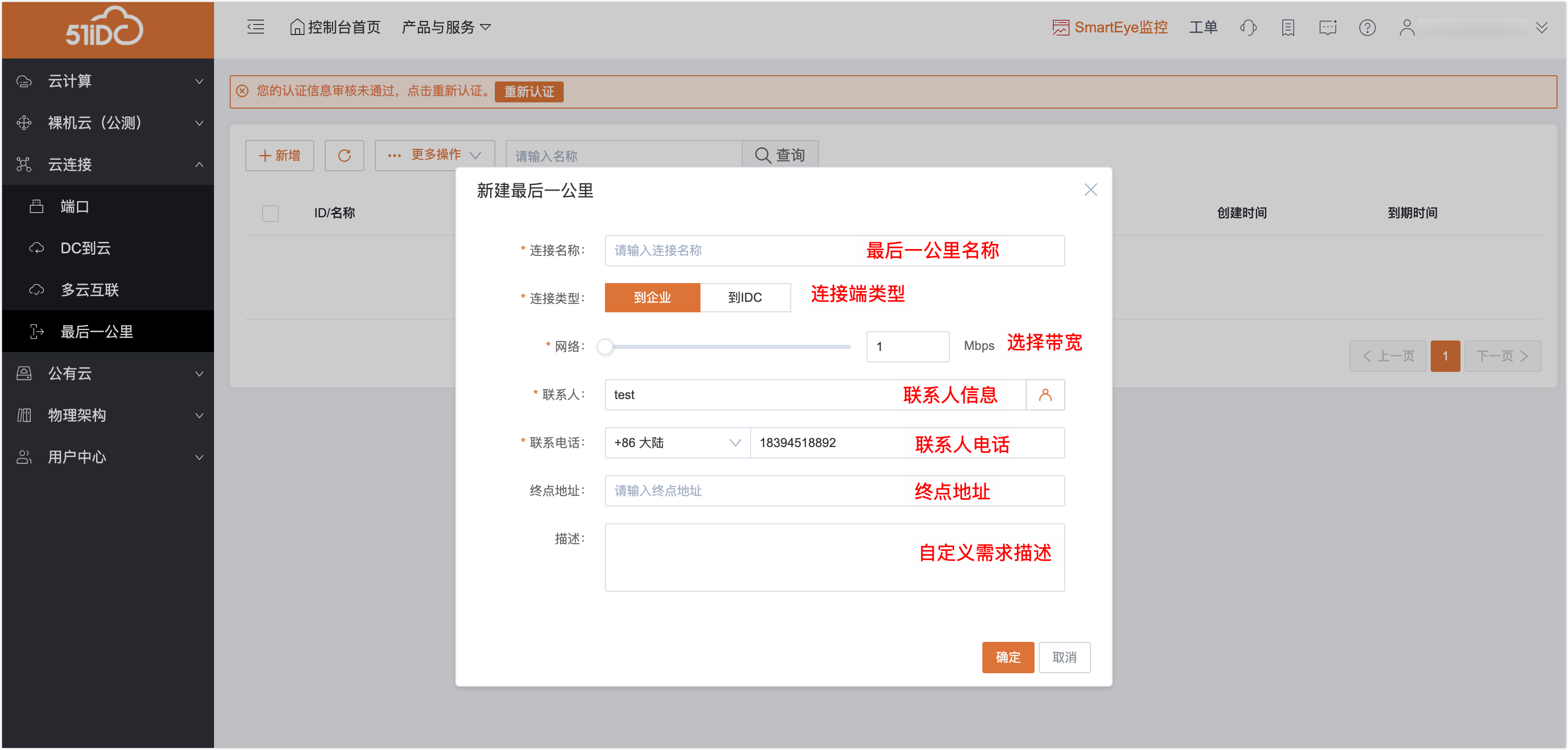Open DC到云 in the sidebar

(85, 248)
